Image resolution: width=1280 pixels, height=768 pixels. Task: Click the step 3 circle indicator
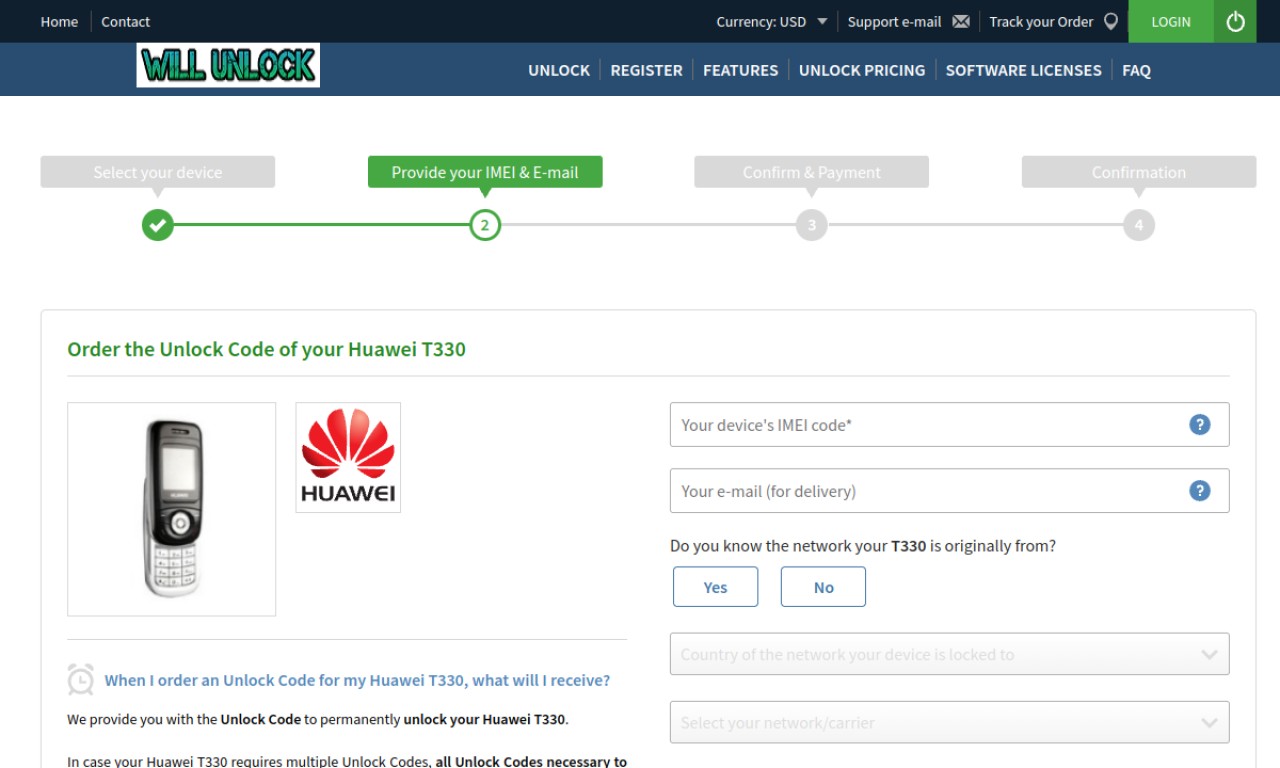tap(811, 225)
